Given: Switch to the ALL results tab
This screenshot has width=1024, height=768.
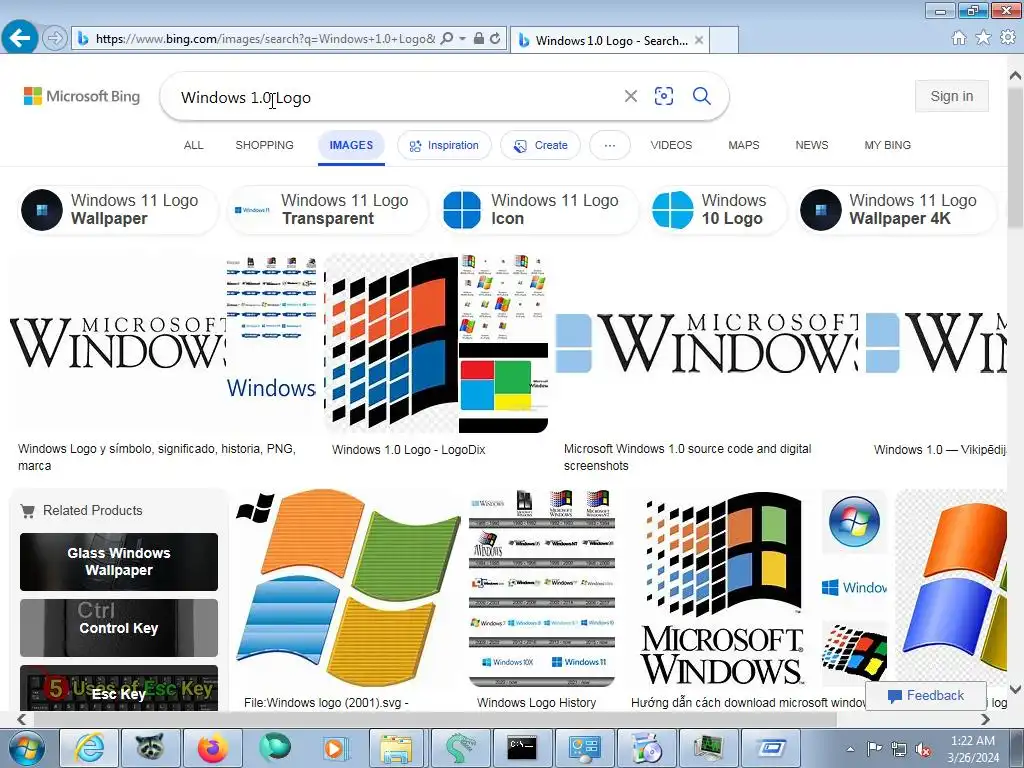Looking at the screenshot, I should pos(193,145).
